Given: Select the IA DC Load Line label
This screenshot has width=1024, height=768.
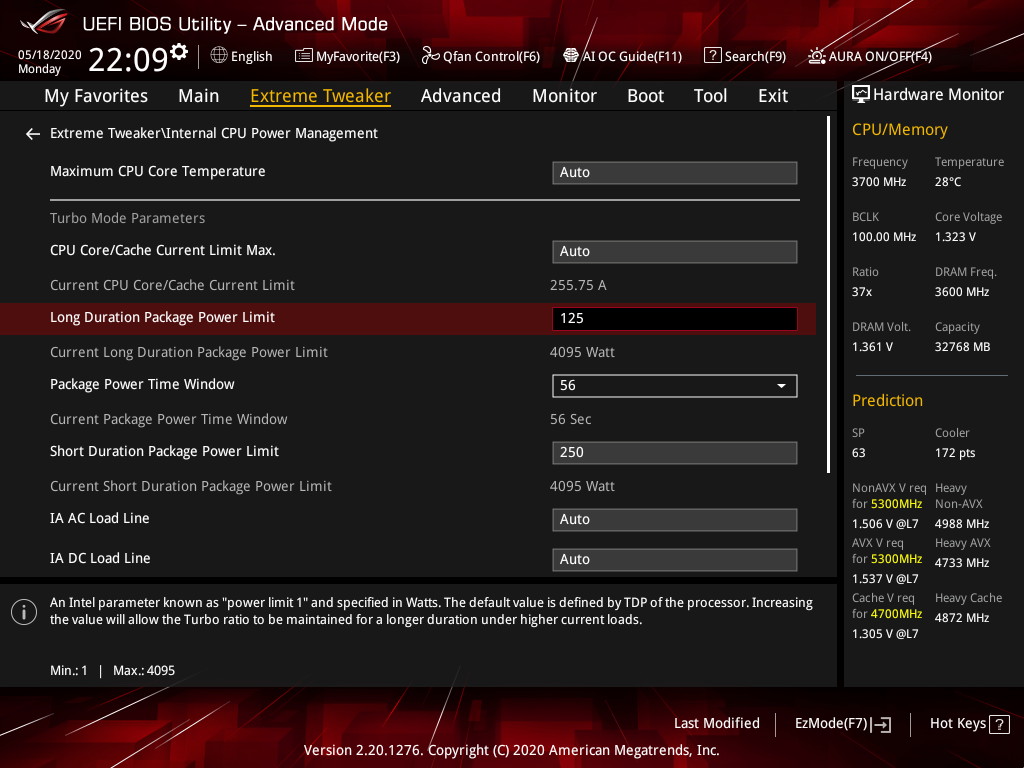Looking at the screenshot, I should coord(101,558).
